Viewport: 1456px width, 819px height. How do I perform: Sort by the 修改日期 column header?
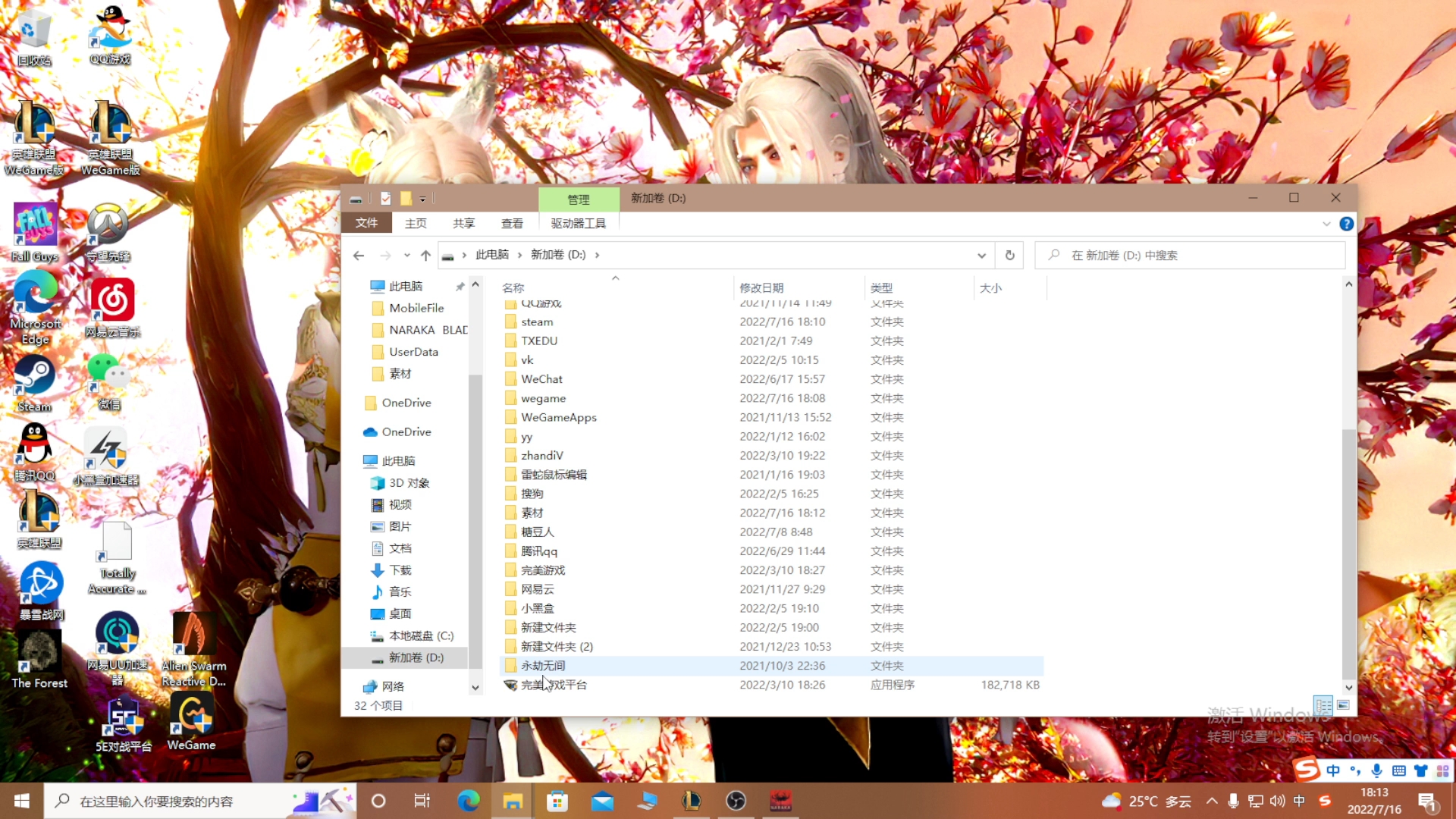(x=799, y=287)
